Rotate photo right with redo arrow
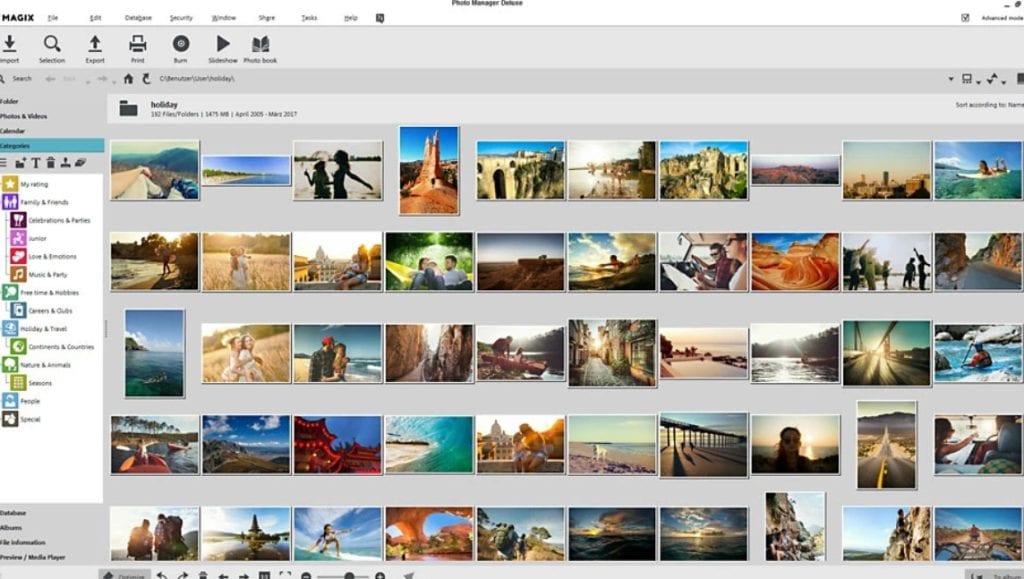The width and height of the screenshot is (1024, 579). pos(182,575)
